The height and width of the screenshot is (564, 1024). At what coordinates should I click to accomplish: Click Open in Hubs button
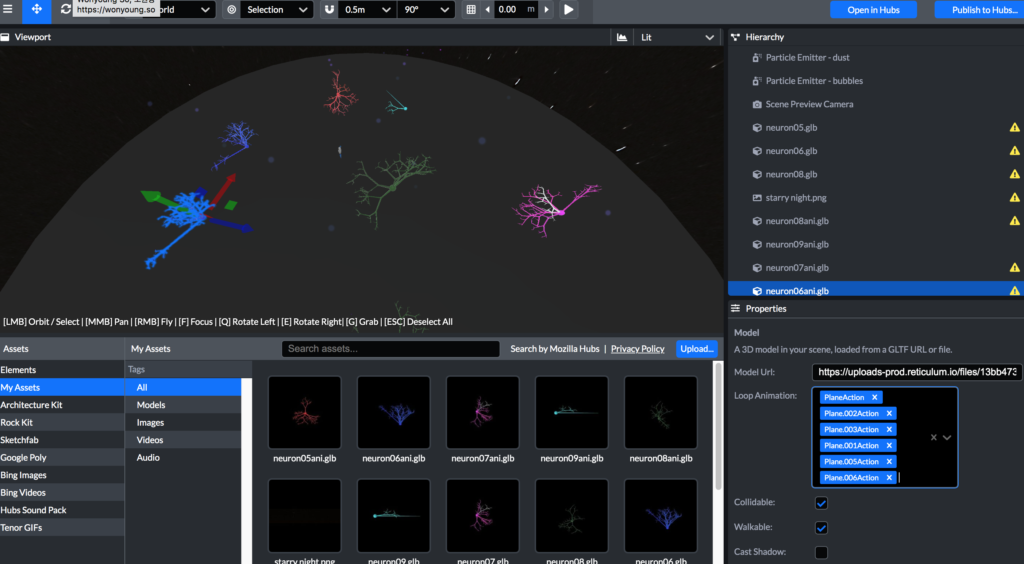point(873,10)
